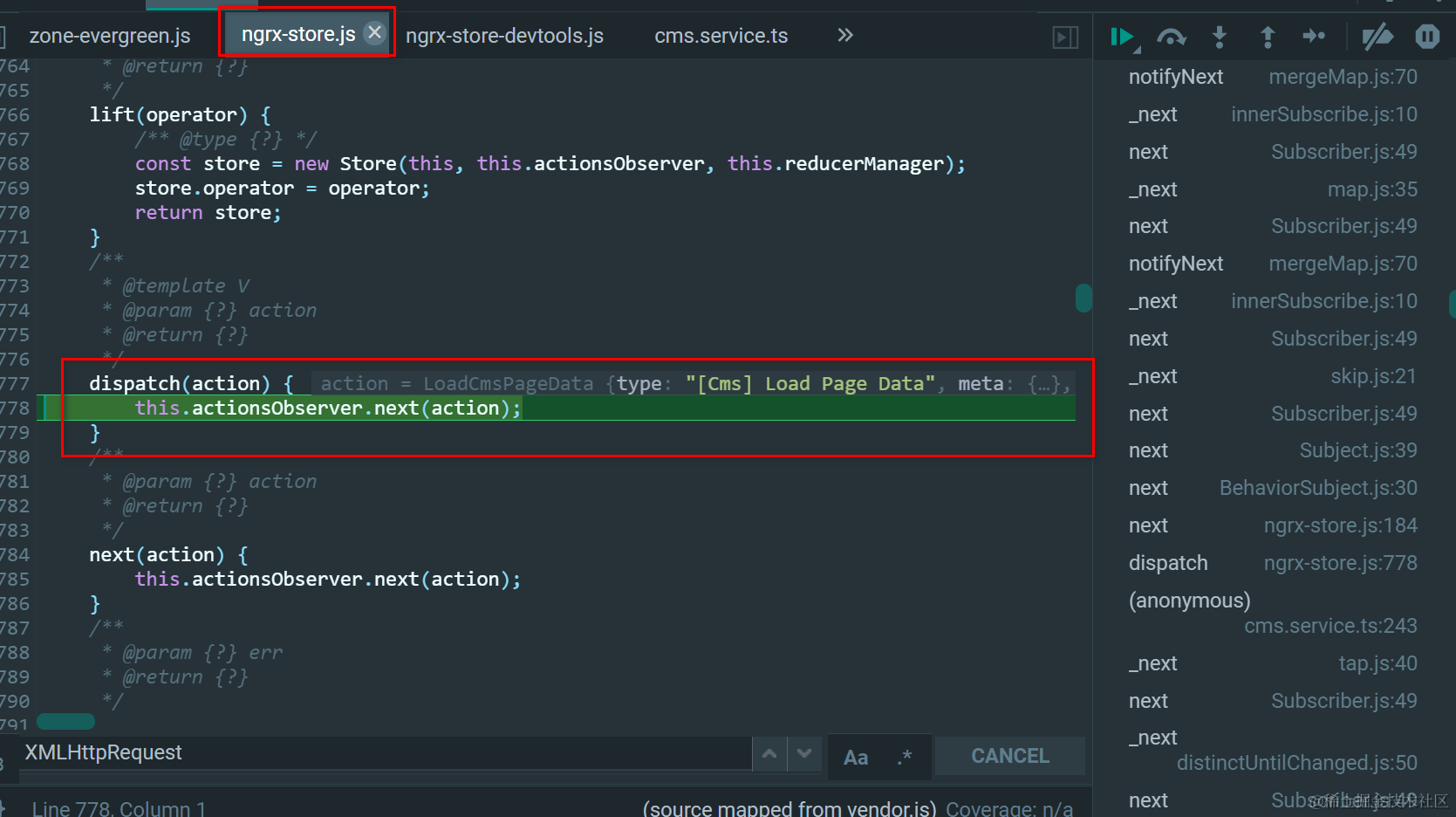Toggle regular expression search option

[905, 757]
